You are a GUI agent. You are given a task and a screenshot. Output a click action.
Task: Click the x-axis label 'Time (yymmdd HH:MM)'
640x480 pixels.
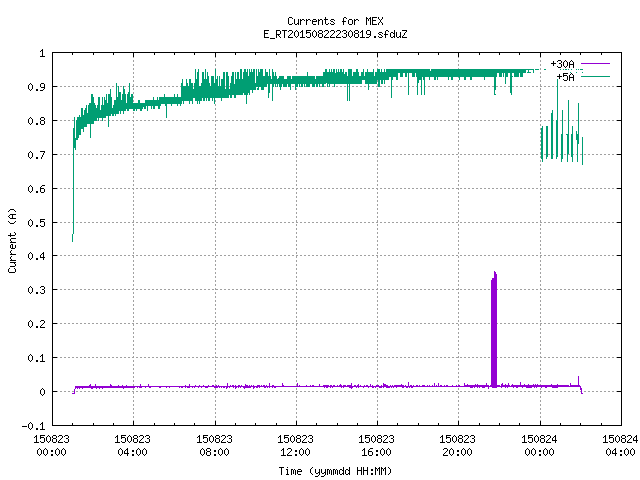click(x=335, y=471)
